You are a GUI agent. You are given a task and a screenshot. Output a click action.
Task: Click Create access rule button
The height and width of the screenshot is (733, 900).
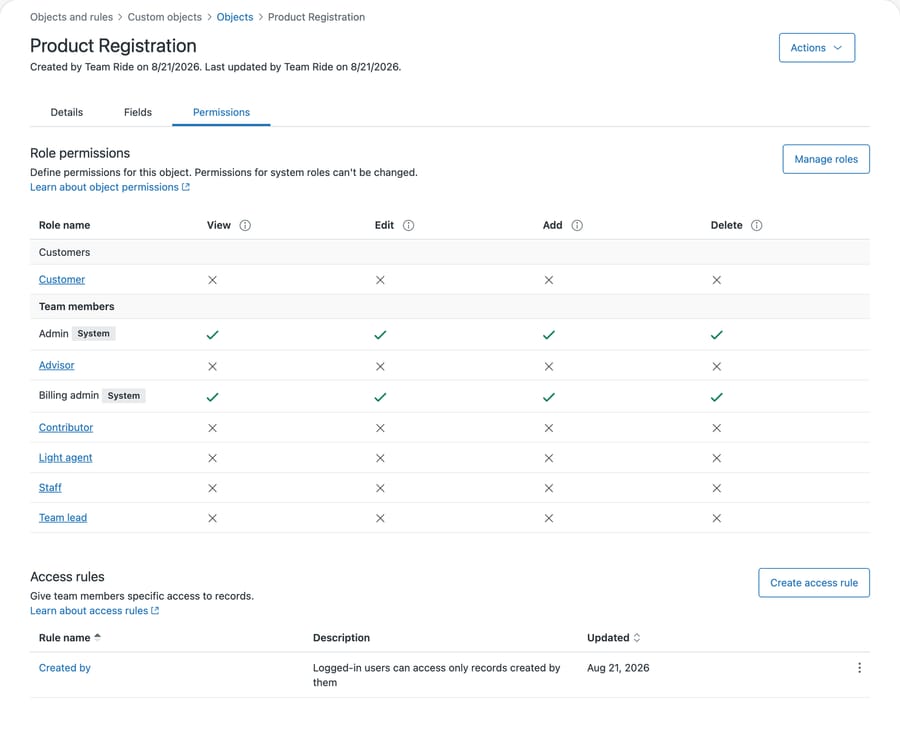point(814,583)
